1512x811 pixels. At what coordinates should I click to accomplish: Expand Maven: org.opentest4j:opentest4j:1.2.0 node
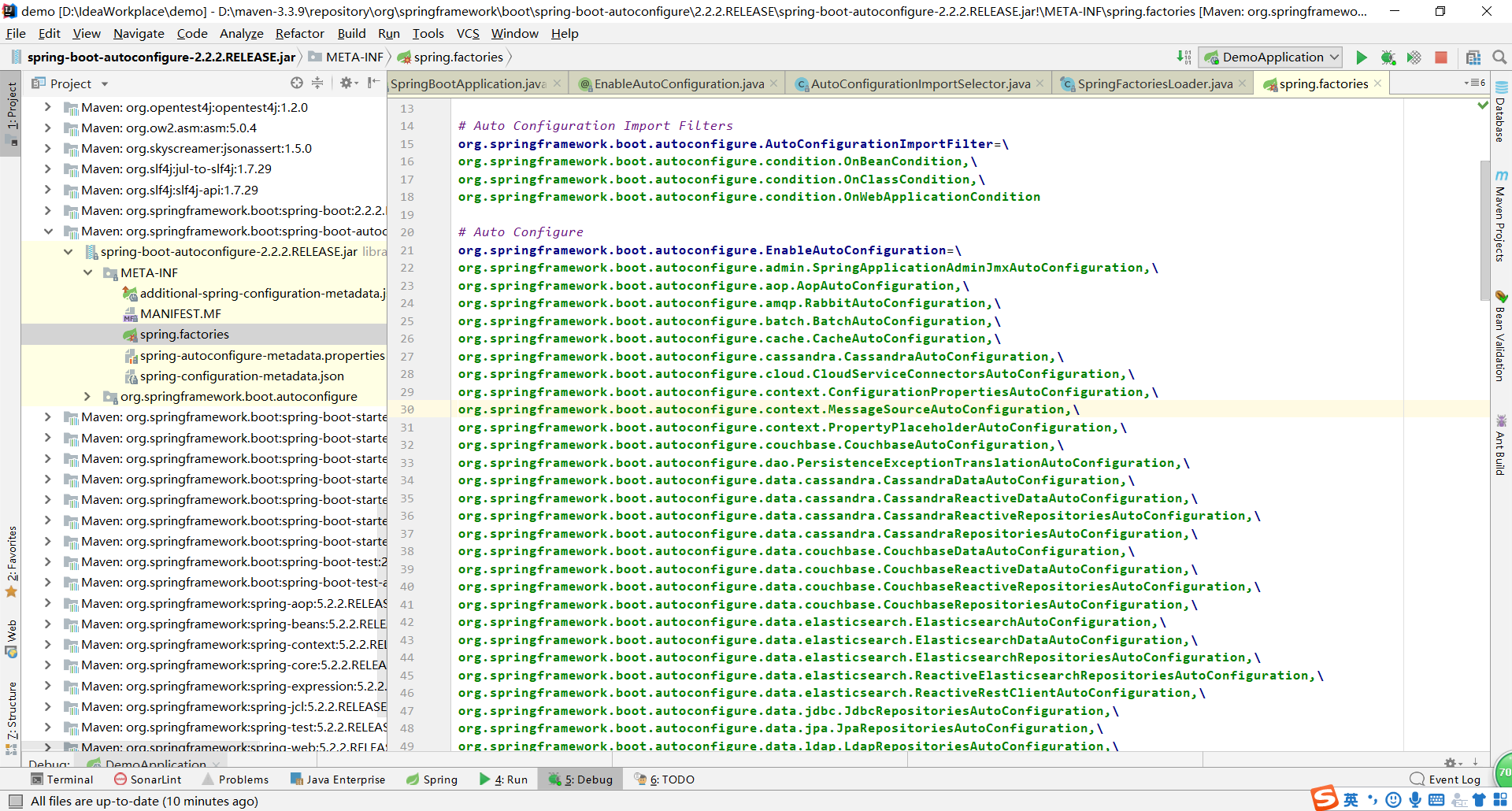(x=47, y=107)
